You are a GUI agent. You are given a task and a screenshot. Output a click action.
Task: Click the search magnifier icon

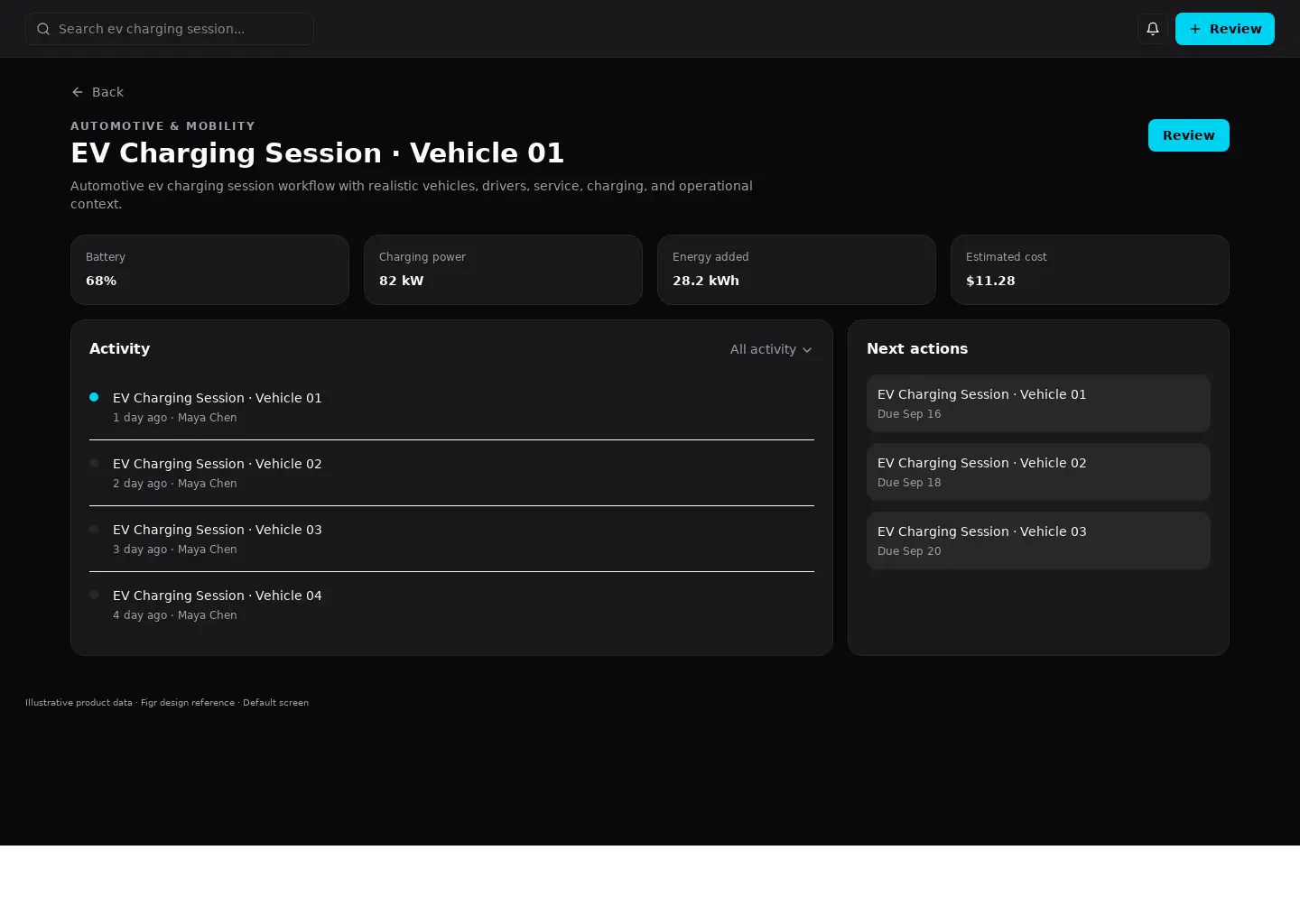[x=43, y=29]
